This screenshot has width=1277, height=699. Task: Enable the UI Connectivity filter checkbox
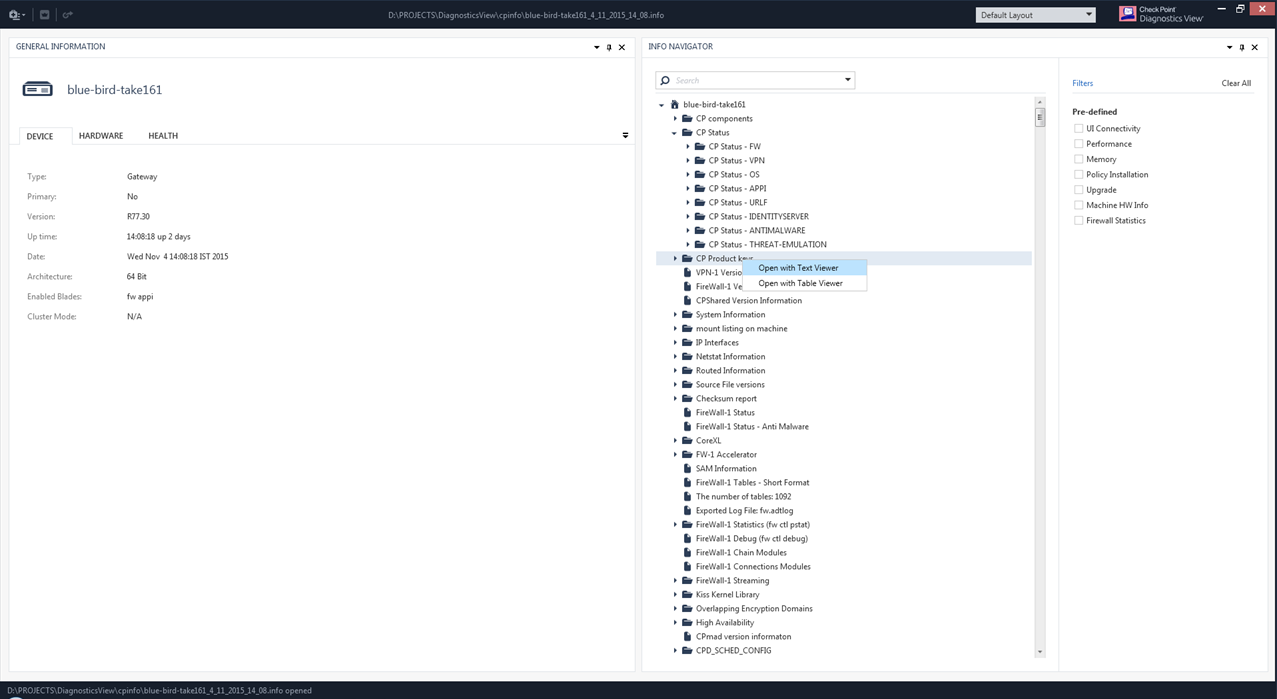point(1078,128)
